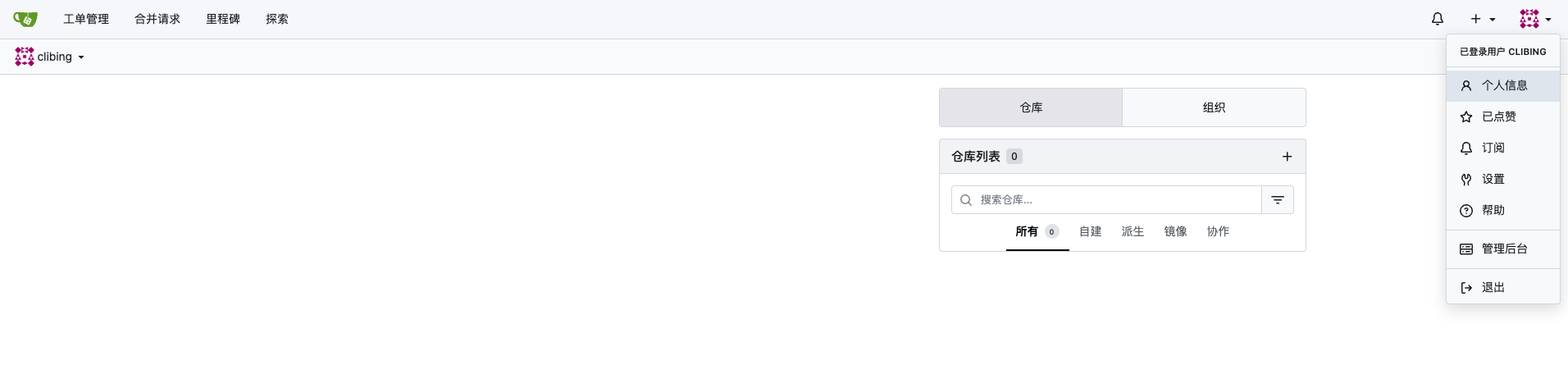Select the 仓库 tab

1031,107
